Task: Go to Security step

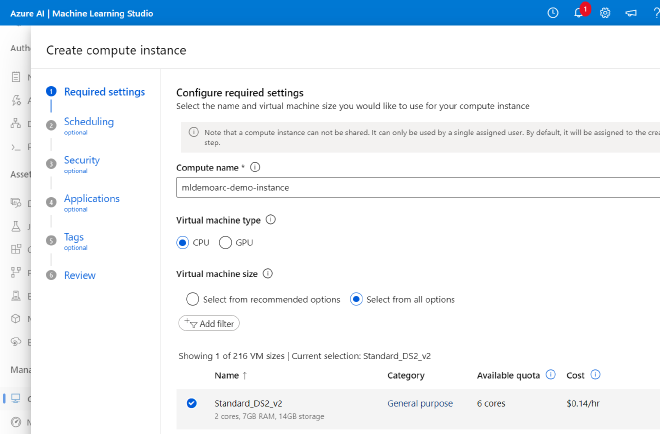Action: (82, 160)
